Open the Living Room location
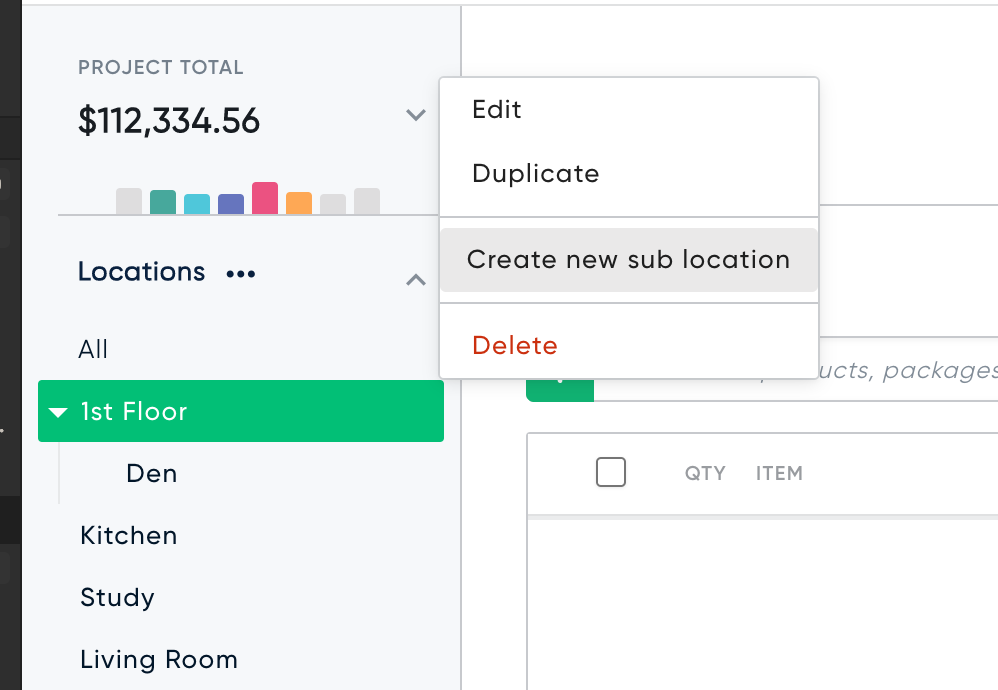The width and height of the screenshot is (998, 690). pyautogui.click(x=158, y=659)
